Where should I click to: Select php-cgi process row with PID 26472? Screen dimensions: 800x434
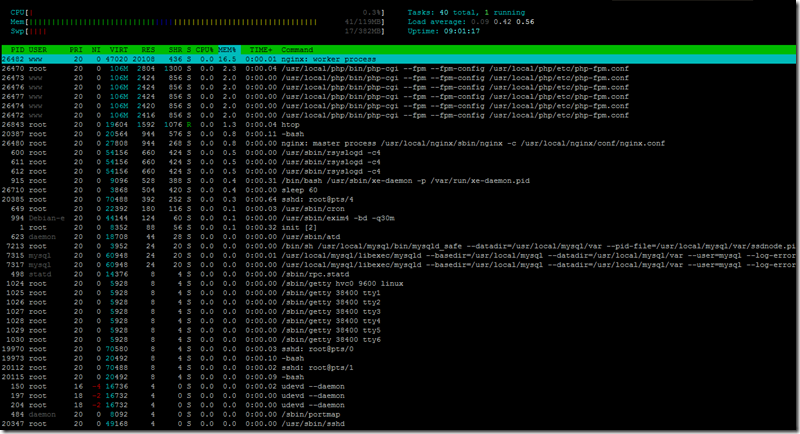(398, 115)
